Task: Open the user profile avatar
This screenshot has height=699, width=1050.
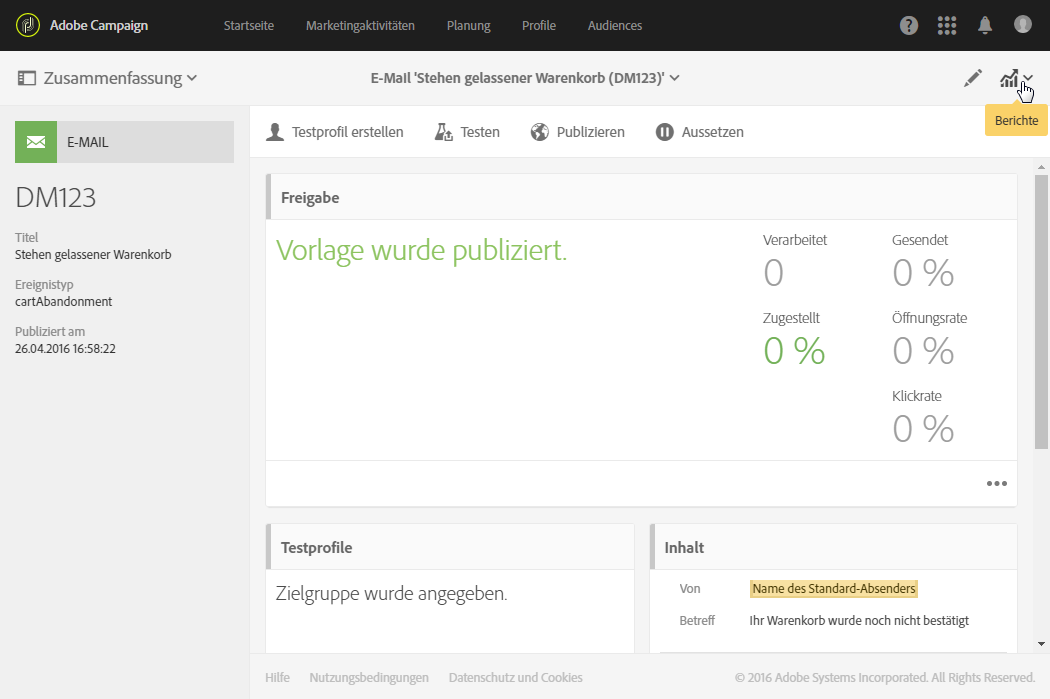Action: click(x=1023, y=25)
